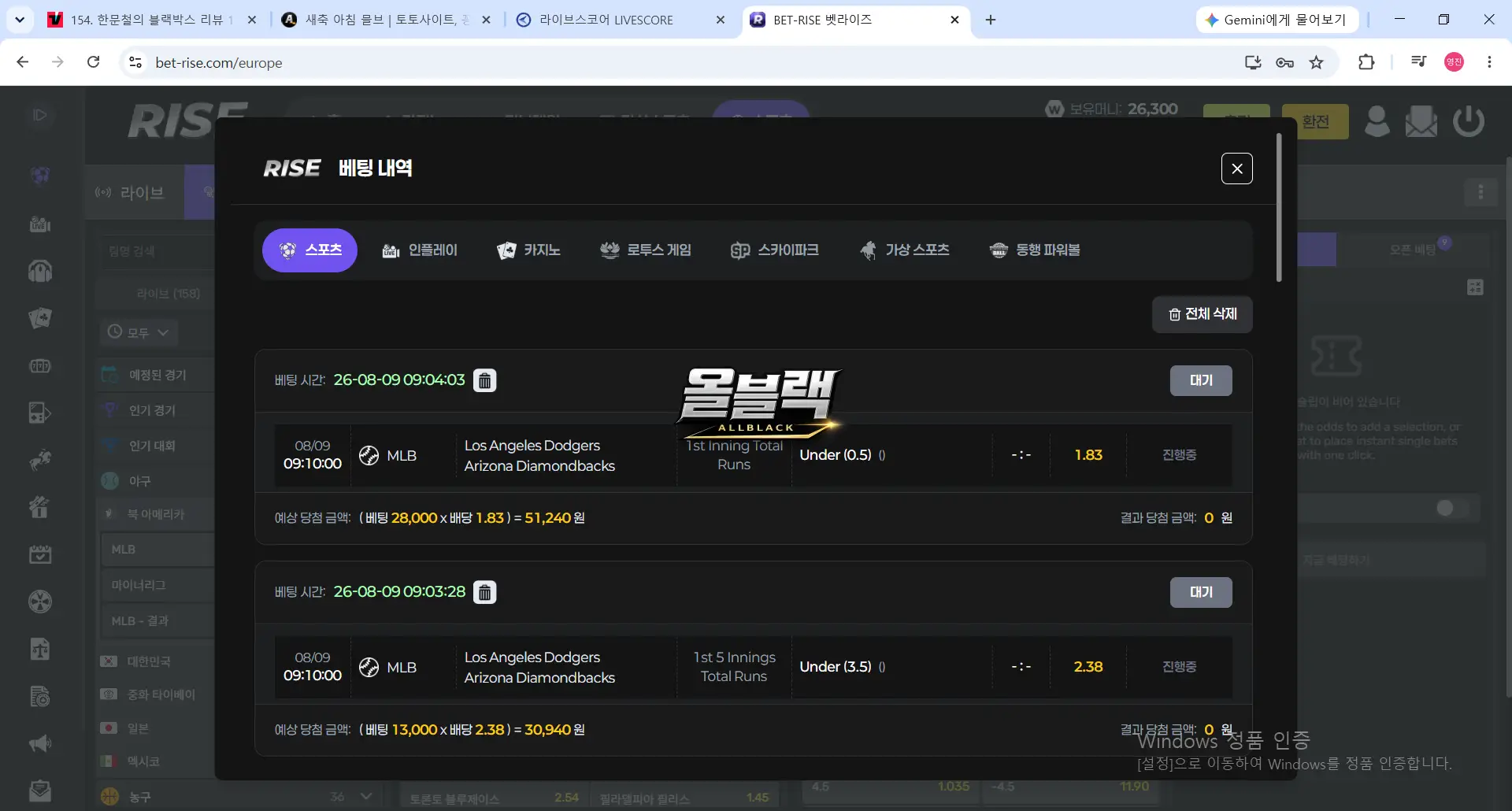Open the media control icon
This screenshot has height=811, width=1512.
click(1419, 62)
